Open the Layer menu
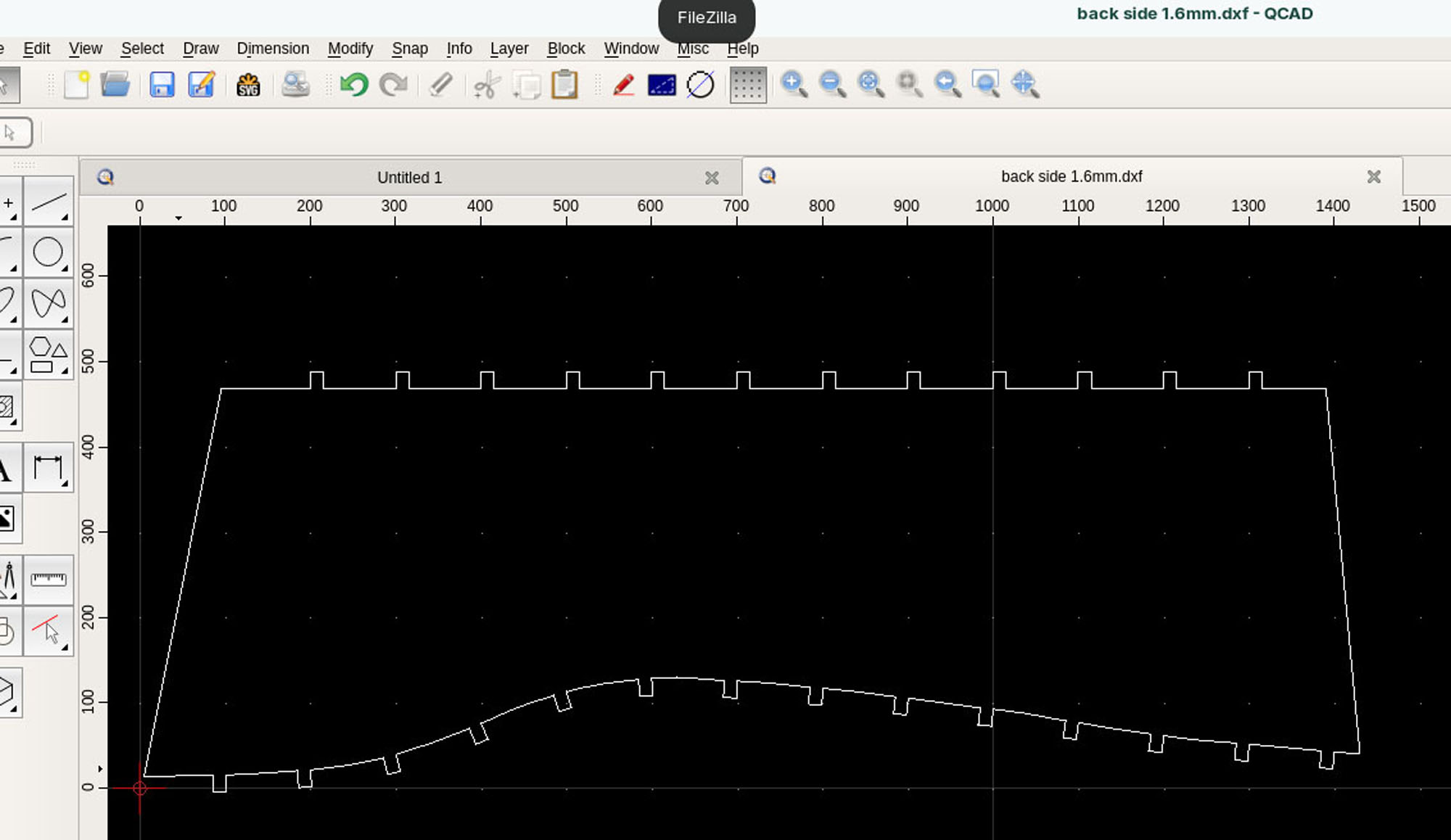 [509, 49]
